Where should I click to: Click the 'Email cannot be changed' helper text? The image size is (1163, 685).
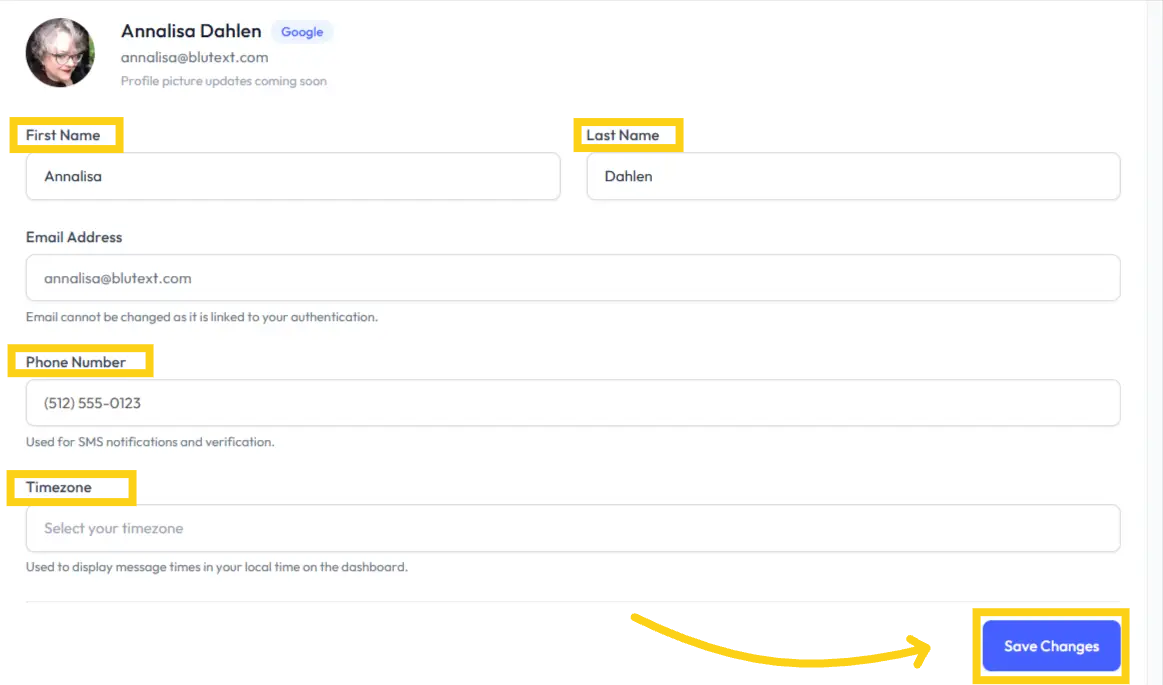coord(202,317)
